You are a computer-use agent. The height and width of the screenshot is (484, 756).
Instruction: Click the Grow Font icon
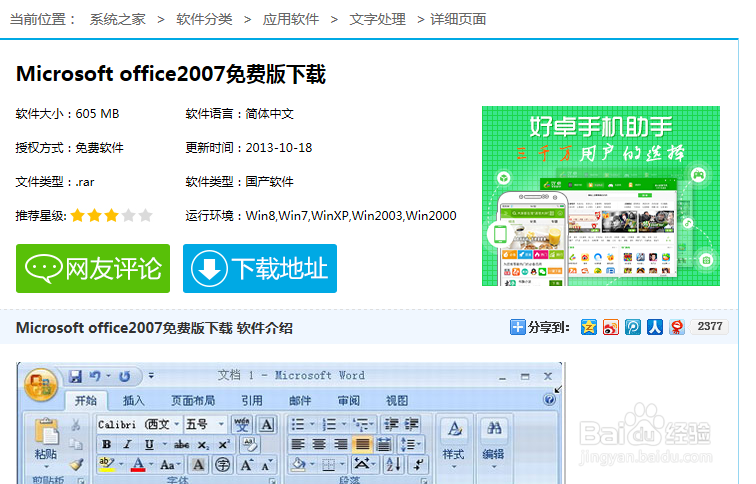coord(246,465)
